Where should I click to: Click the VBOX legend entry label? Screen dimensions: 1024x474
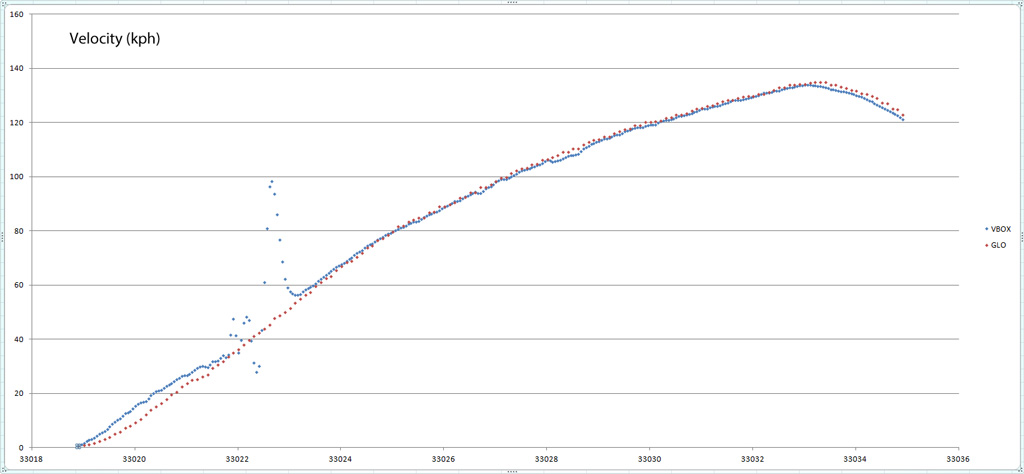1000,229
